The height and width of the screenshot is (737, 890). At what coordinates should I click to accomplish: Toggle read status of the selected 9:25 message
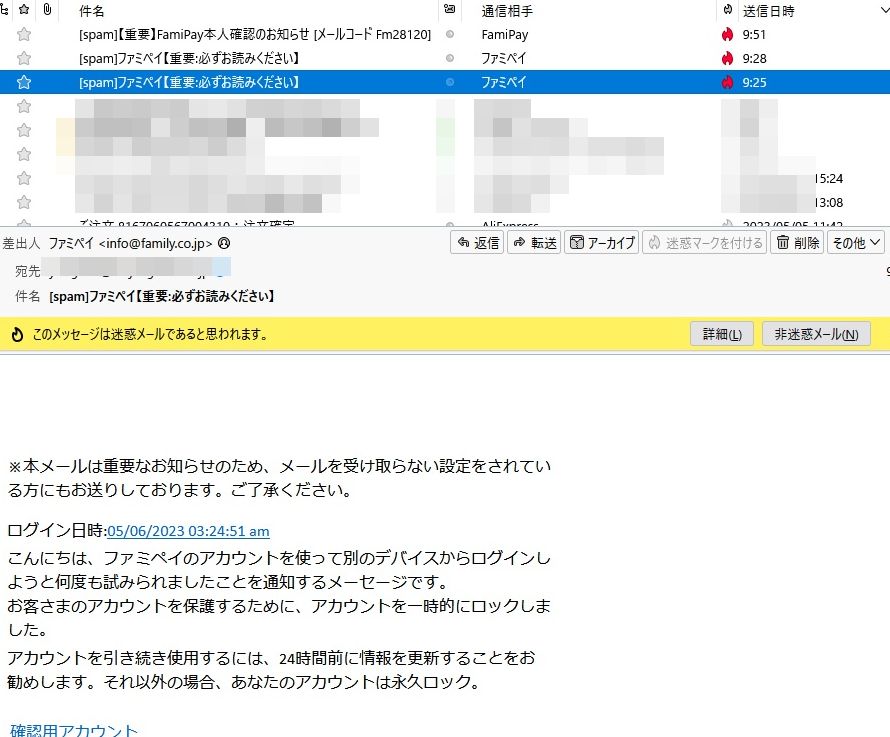tap(450, 82)
